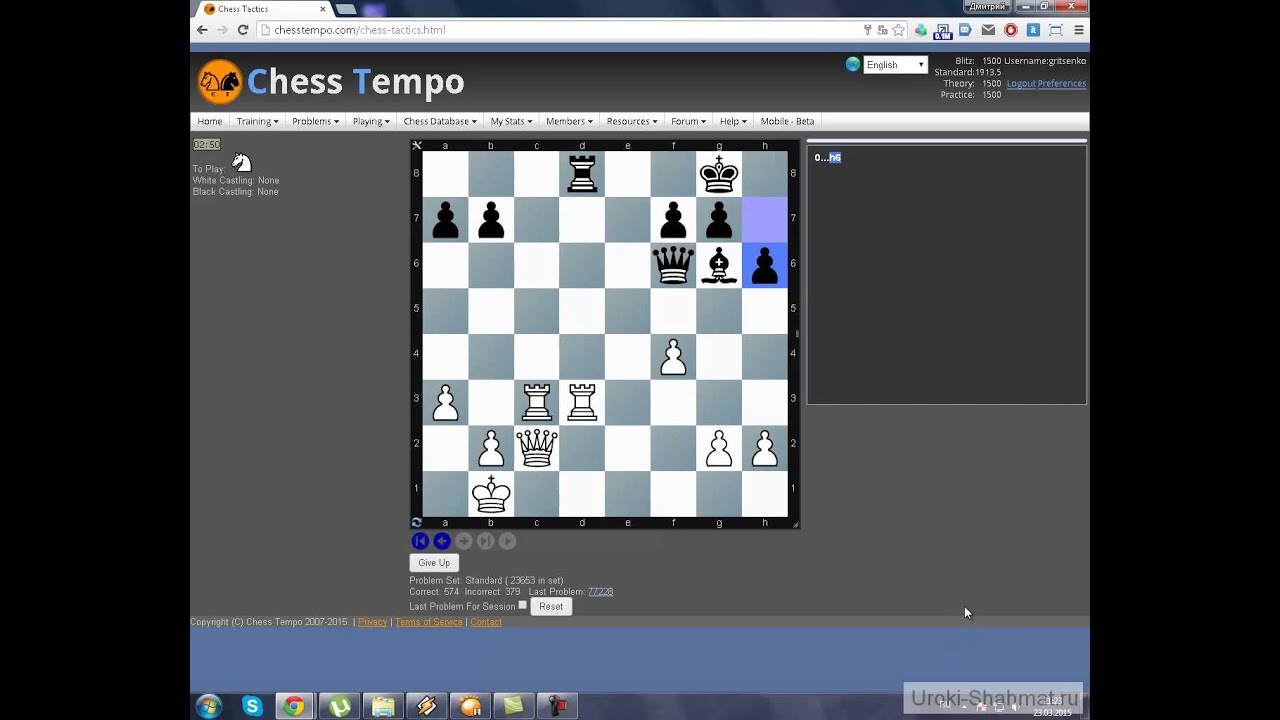Select the white pawn on a3
1280x720 pixels.
(446, 402)
